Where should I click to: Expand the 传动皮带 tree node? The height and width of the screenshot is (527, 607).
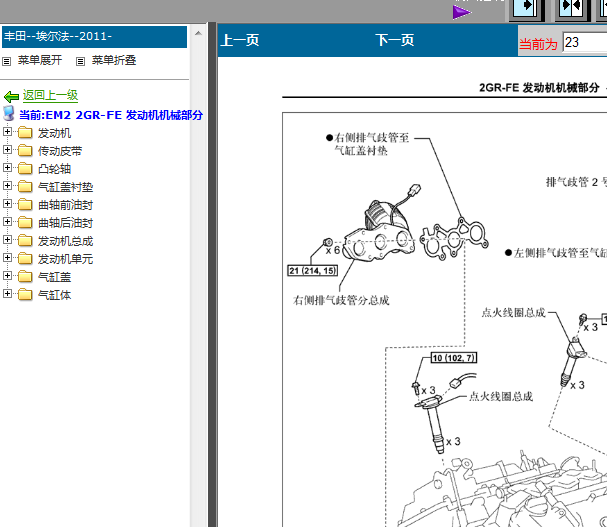coord(7,149)
